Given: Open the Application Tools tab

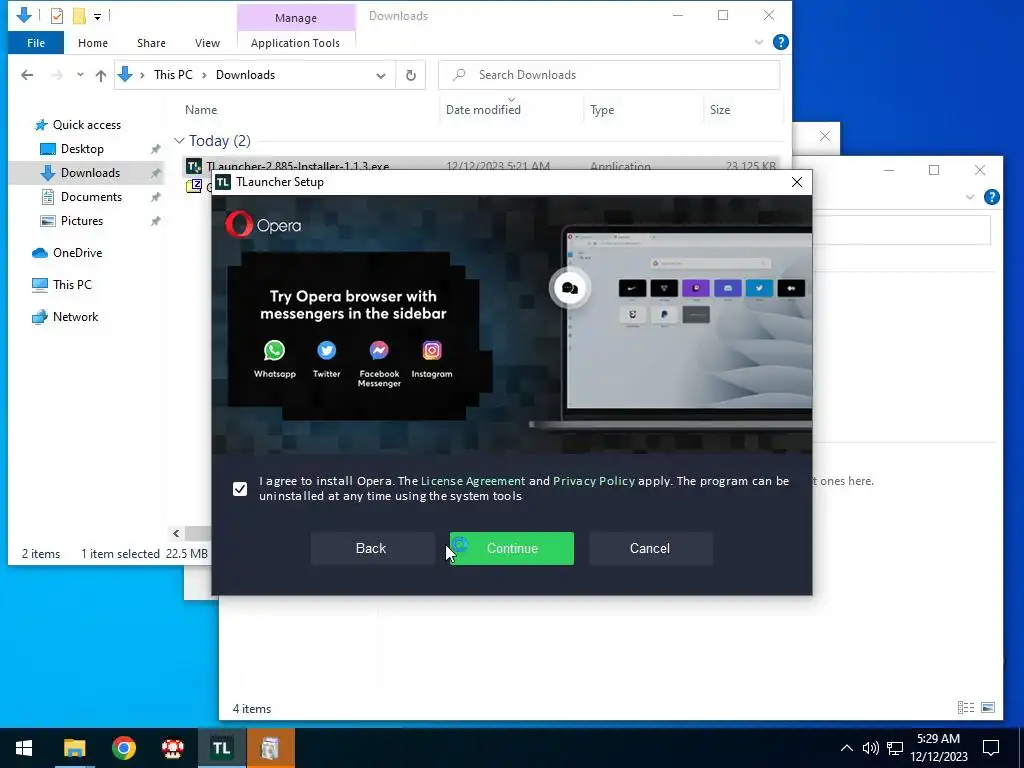Looking at the screenshot, I should (x=295, y=43).
